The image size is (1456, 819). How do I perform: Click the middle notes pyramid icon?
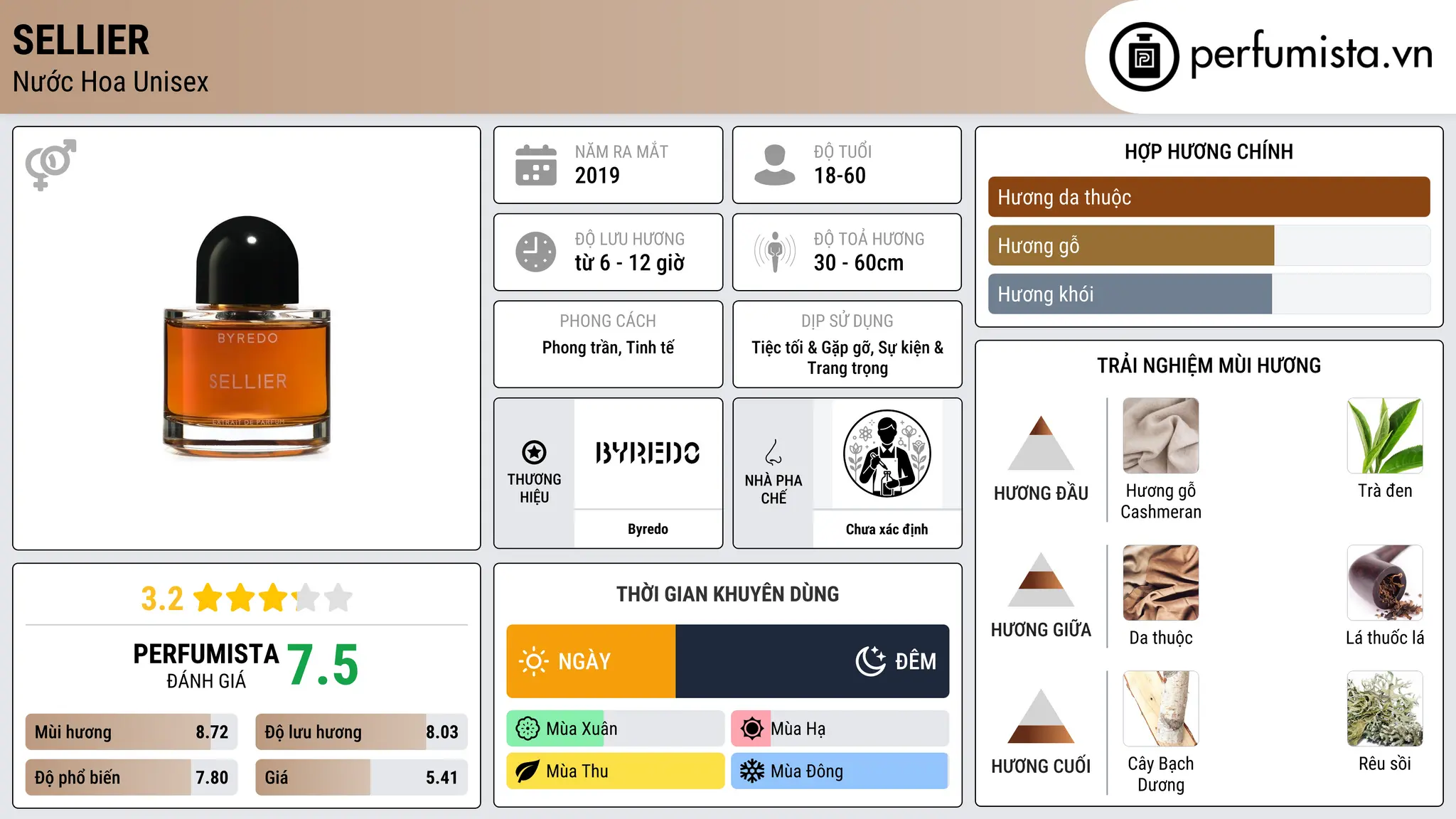click(x=1041, y=579)
